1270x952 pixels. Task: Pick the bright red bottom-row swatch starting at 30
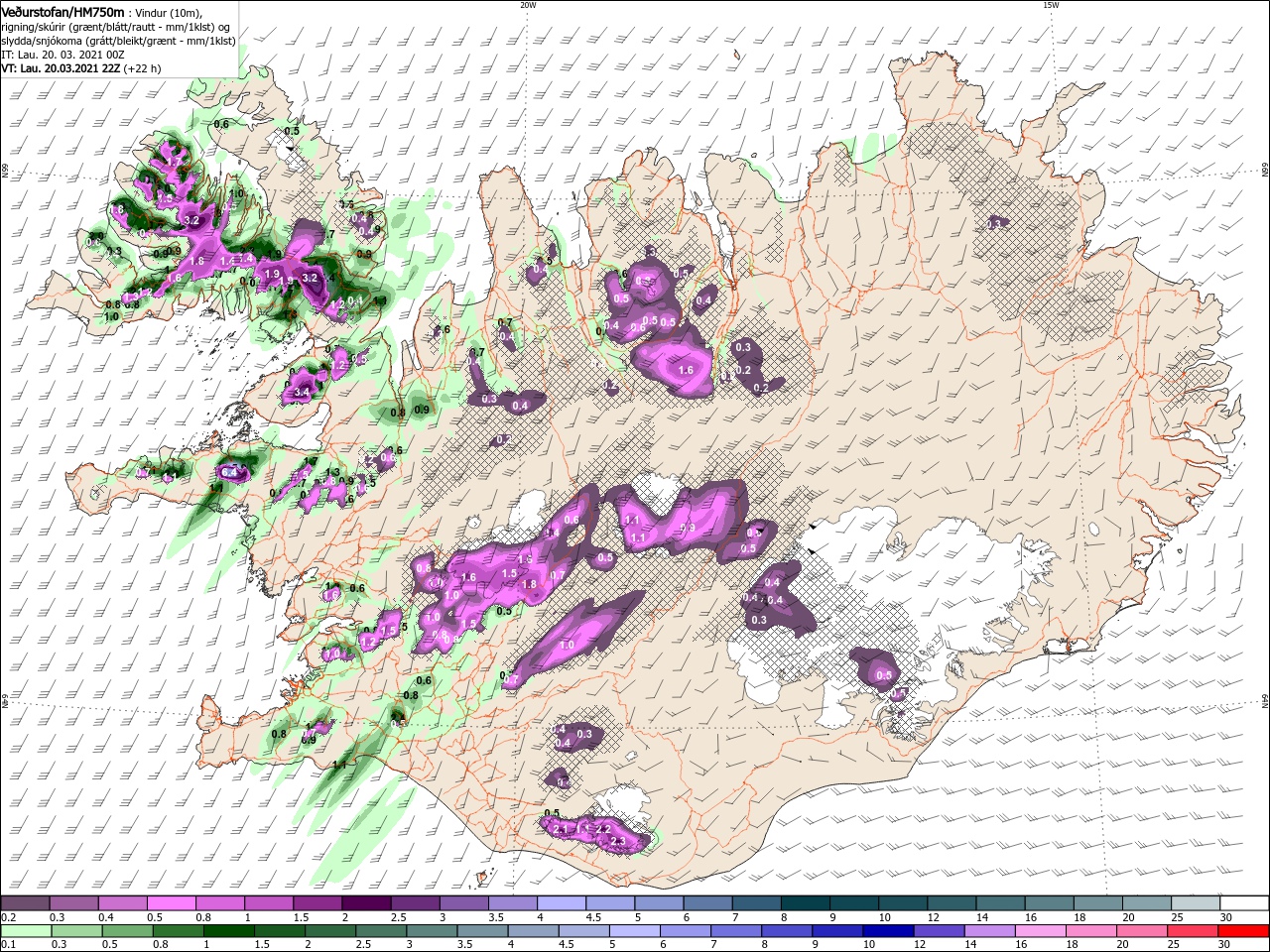[1244, 930]
